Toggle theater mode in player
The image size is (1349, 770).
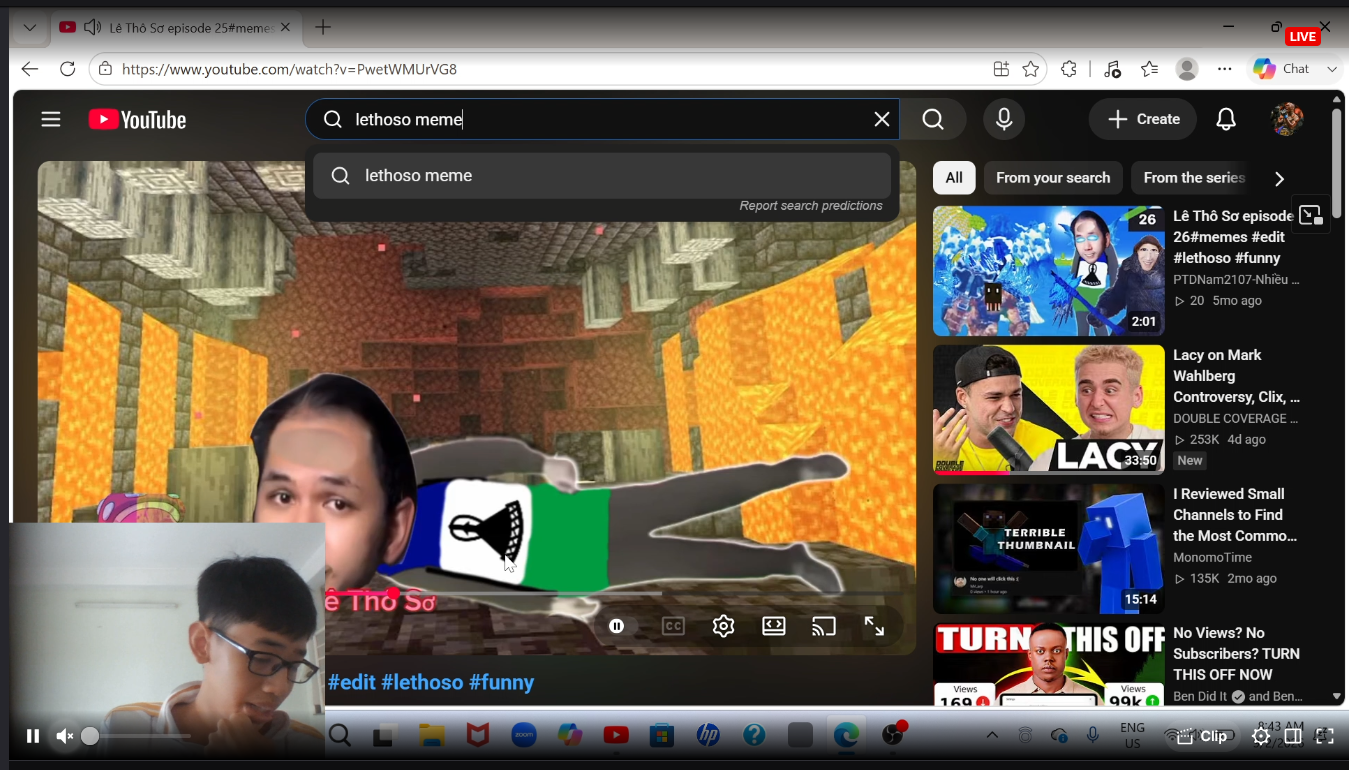[x=774, y=626]
